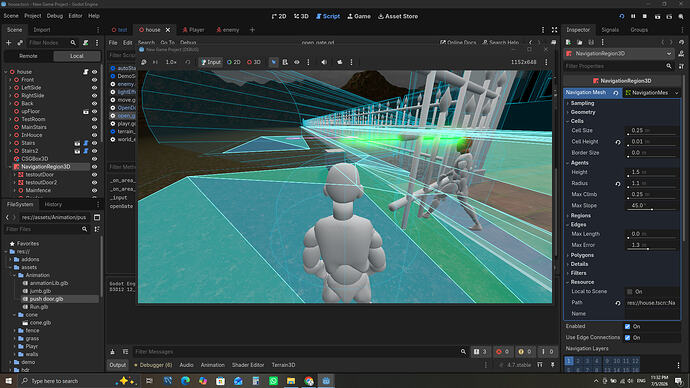Adjust the Cell Size slider
Image resolution: width=690 pixels, height=388 pixels.
(x=628, y=134)
